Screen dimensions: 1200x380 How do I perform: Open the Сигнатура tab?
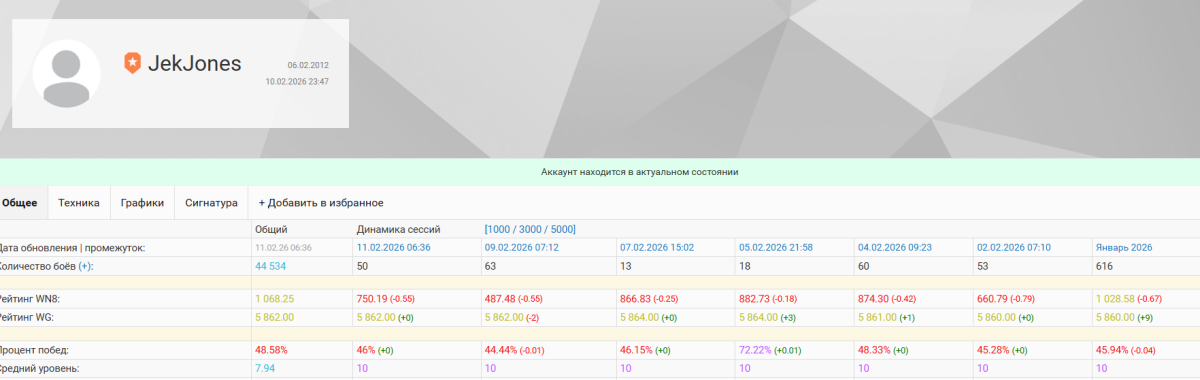coord(211,202)
